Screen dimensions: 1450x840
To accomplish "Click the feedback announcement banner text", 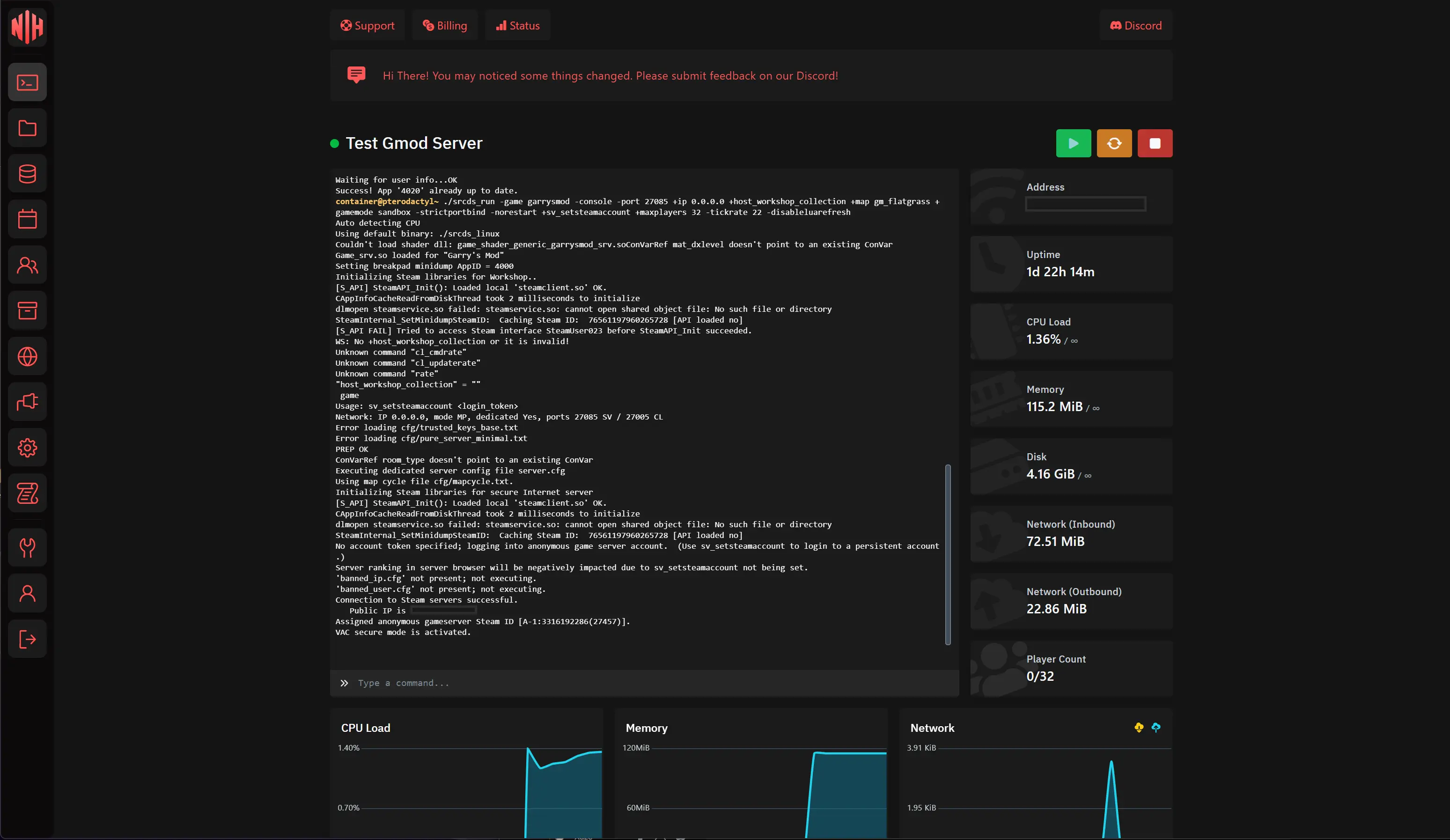I will pyautogui.click(x=610, y=75).
